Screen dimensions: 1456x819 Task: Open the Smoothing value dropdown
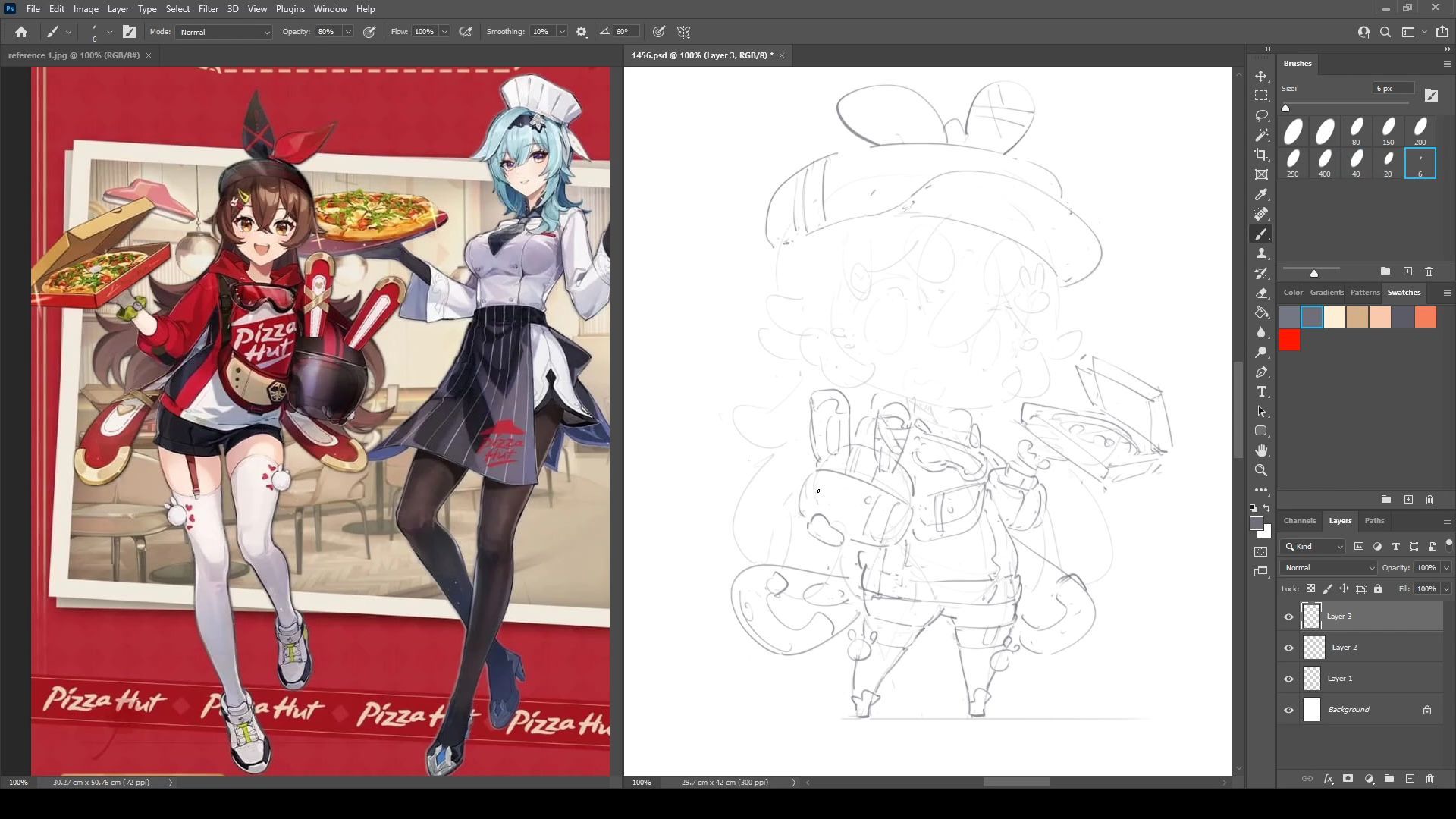point(562,32)
